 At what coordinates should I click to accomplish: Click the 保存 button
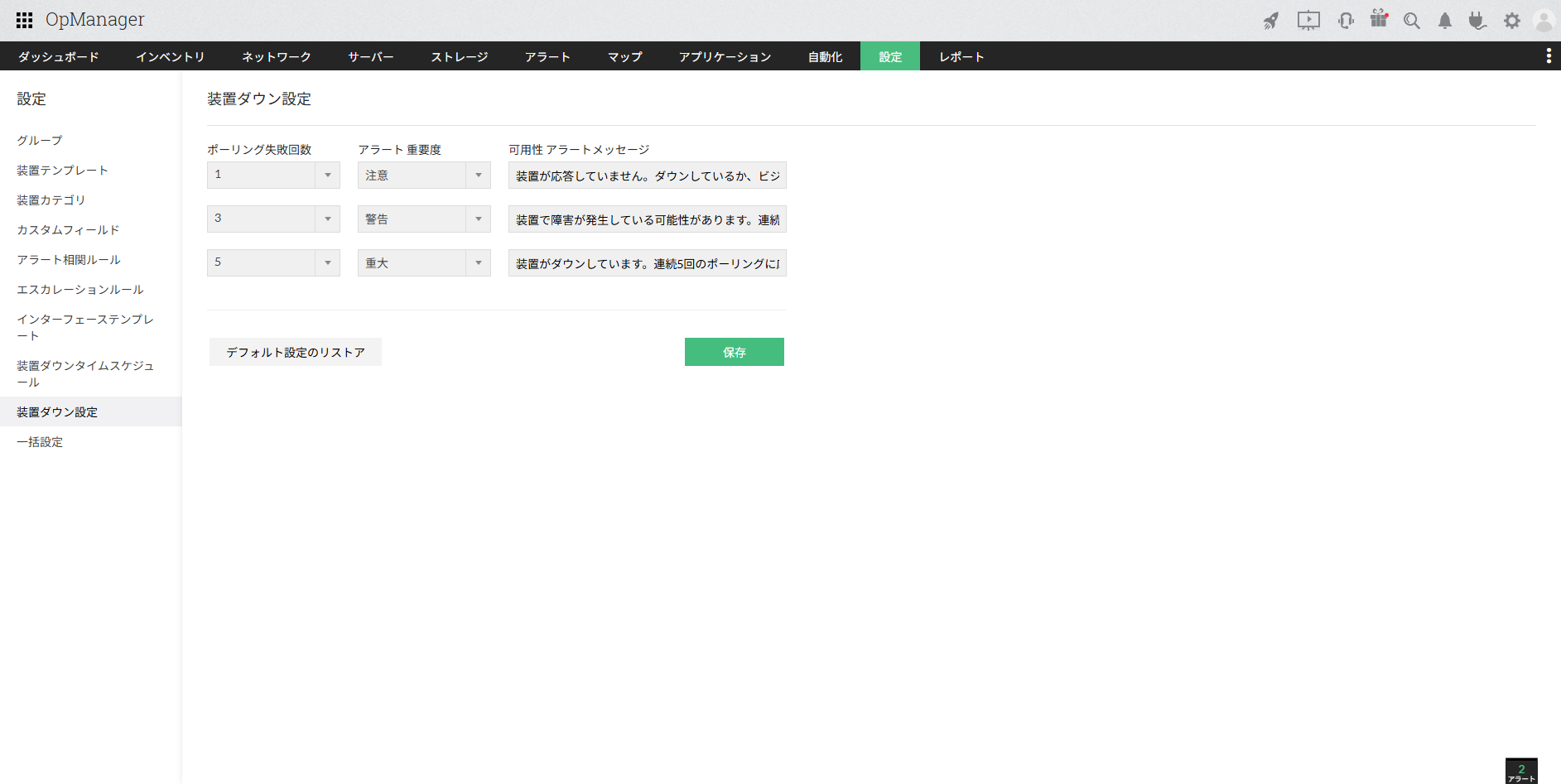coord(734,351)
